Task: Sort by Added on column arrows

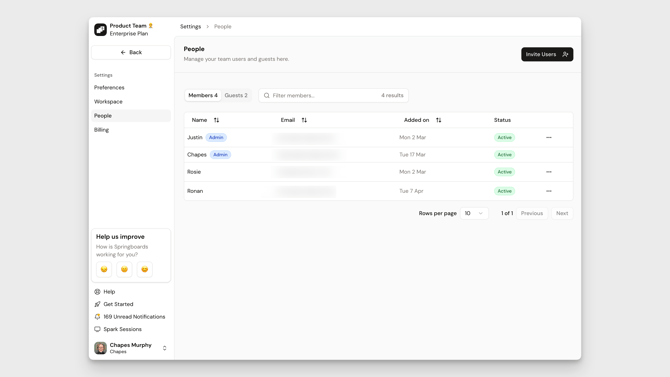Action: 438,120
